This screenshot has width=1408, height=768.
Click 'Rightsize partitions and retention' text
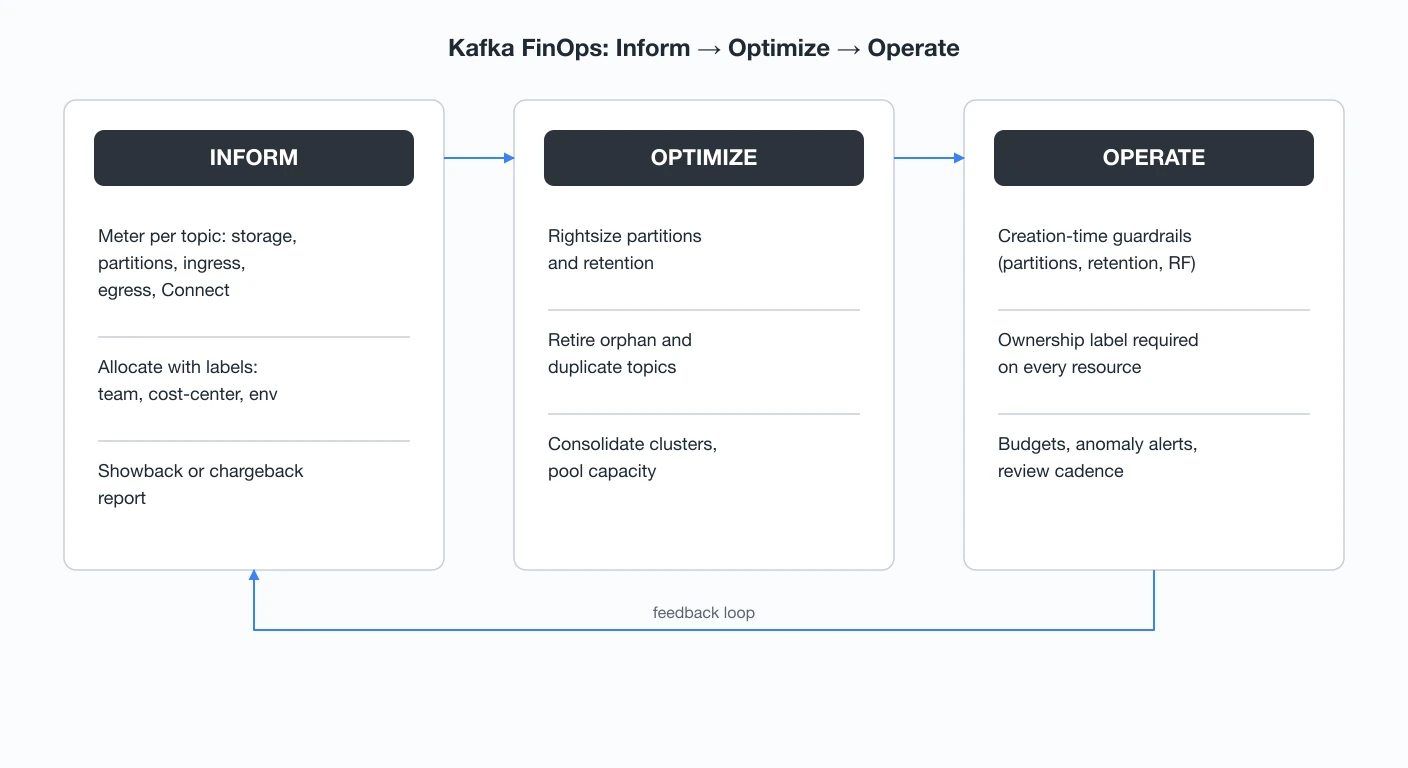[625, 249]
